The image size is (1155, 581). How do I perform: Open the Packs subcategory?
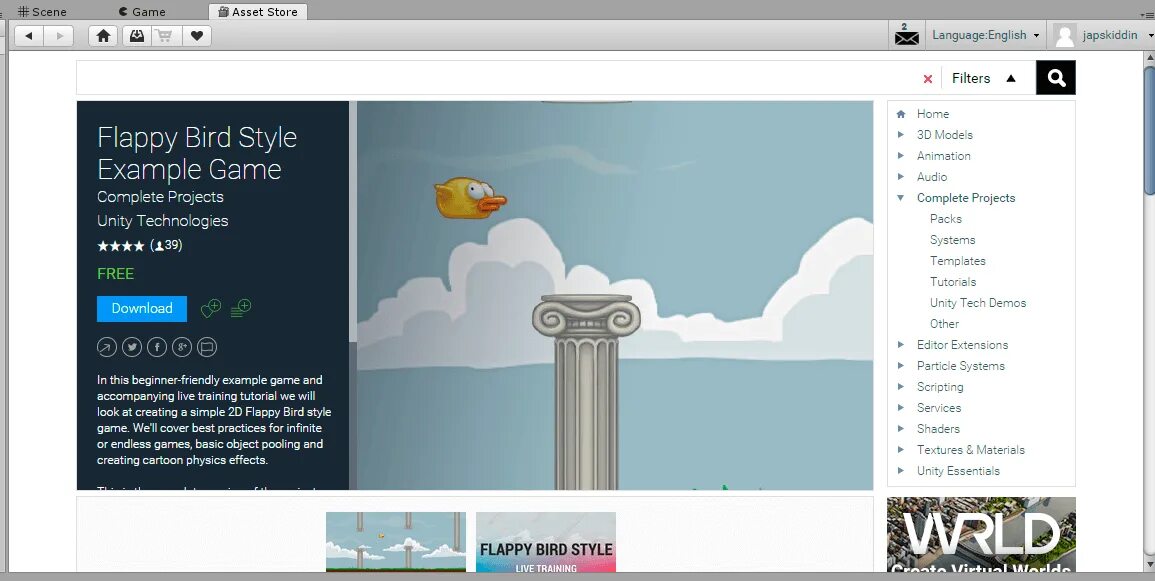point(946,219)
